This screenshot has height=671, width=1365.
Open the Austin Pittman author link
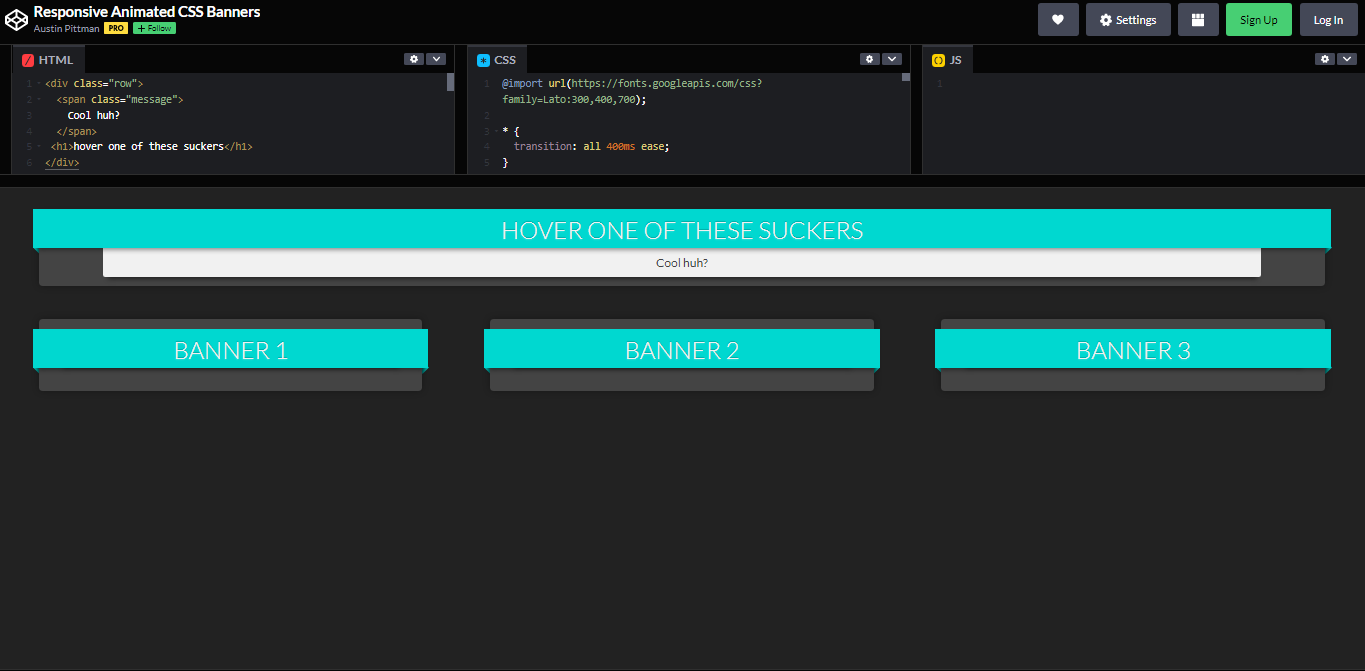66,28
